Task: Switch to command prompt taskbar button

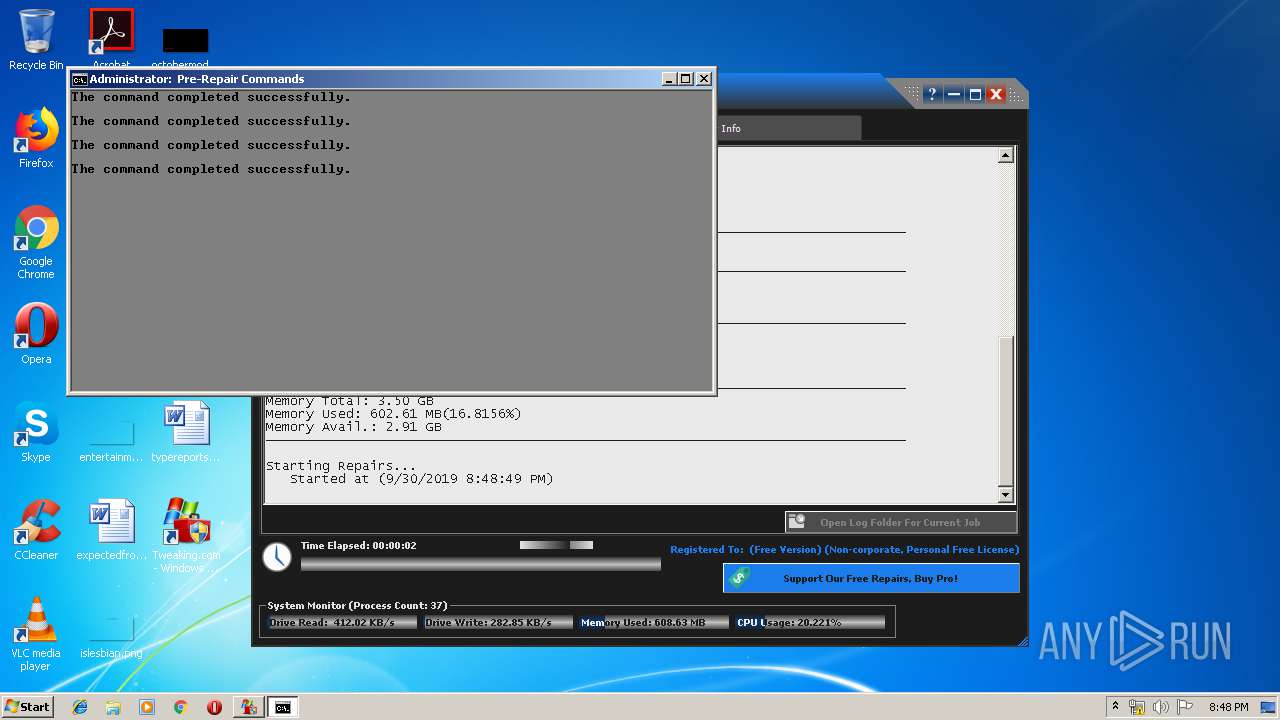Action: pos(283,707)
